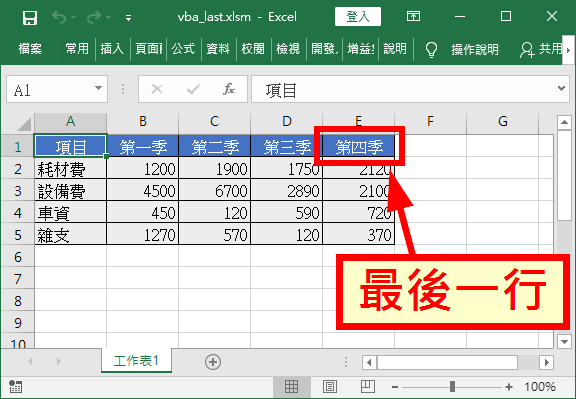Click vertical scrollbar up arrow
Image resolution: width=576 pixels, height=399 pixels.
pos(564,122)
